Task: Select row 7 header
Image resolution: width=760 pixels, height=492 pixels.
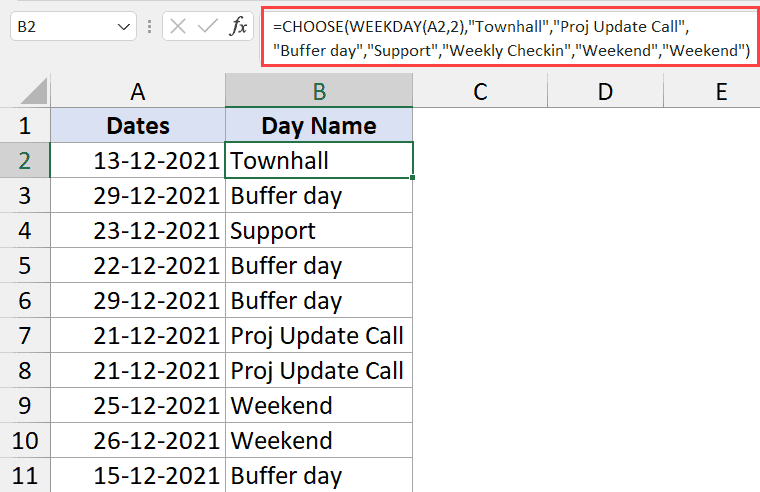Action: coord(25,336)
